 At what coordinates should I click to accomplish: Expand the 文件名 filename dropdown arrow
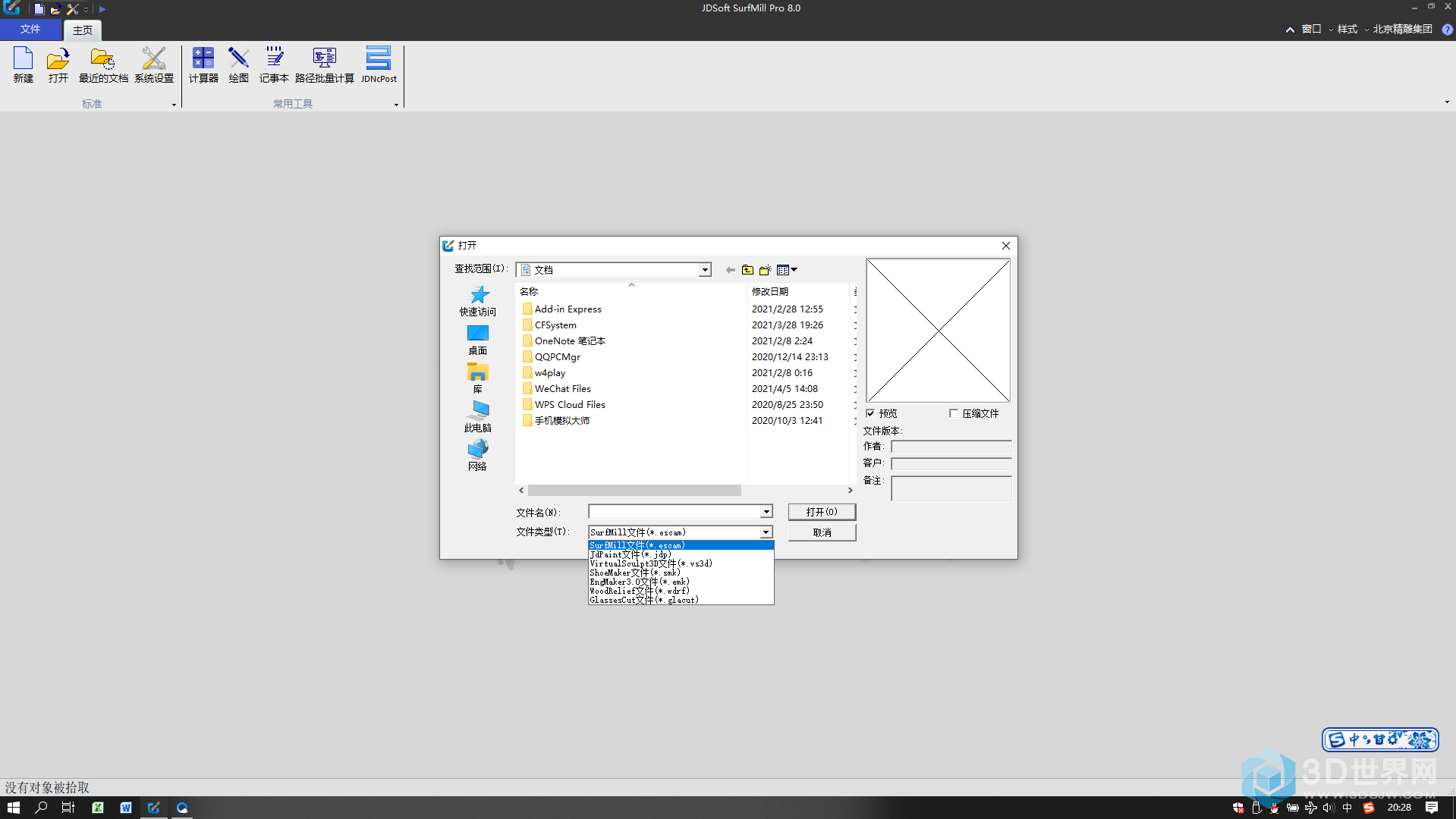pos(766,512)
